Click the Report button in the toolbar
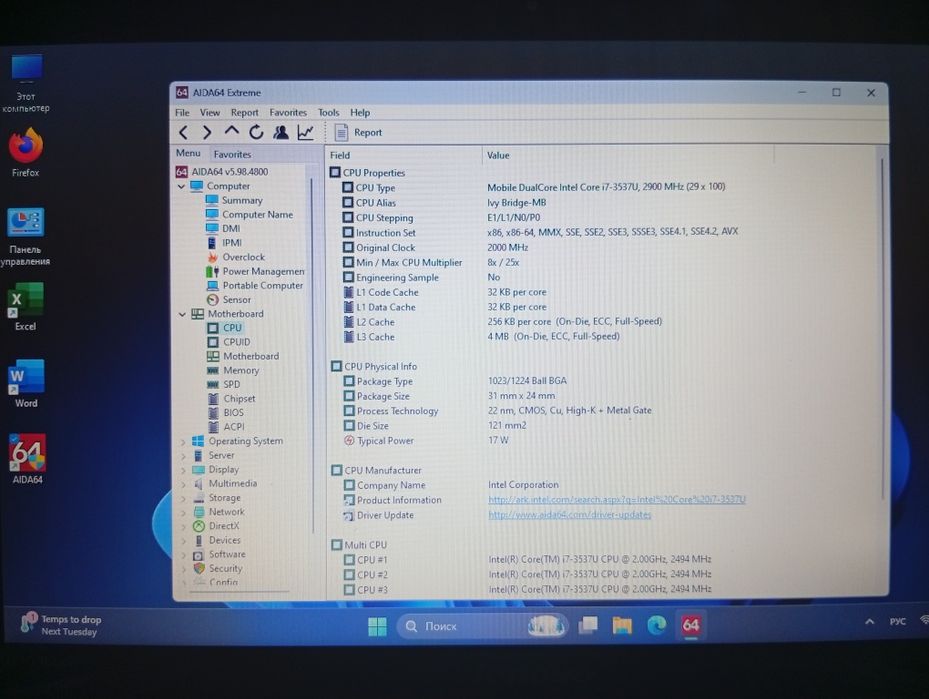Viewport: 929px width, 699px height. (x=358, y=133)
